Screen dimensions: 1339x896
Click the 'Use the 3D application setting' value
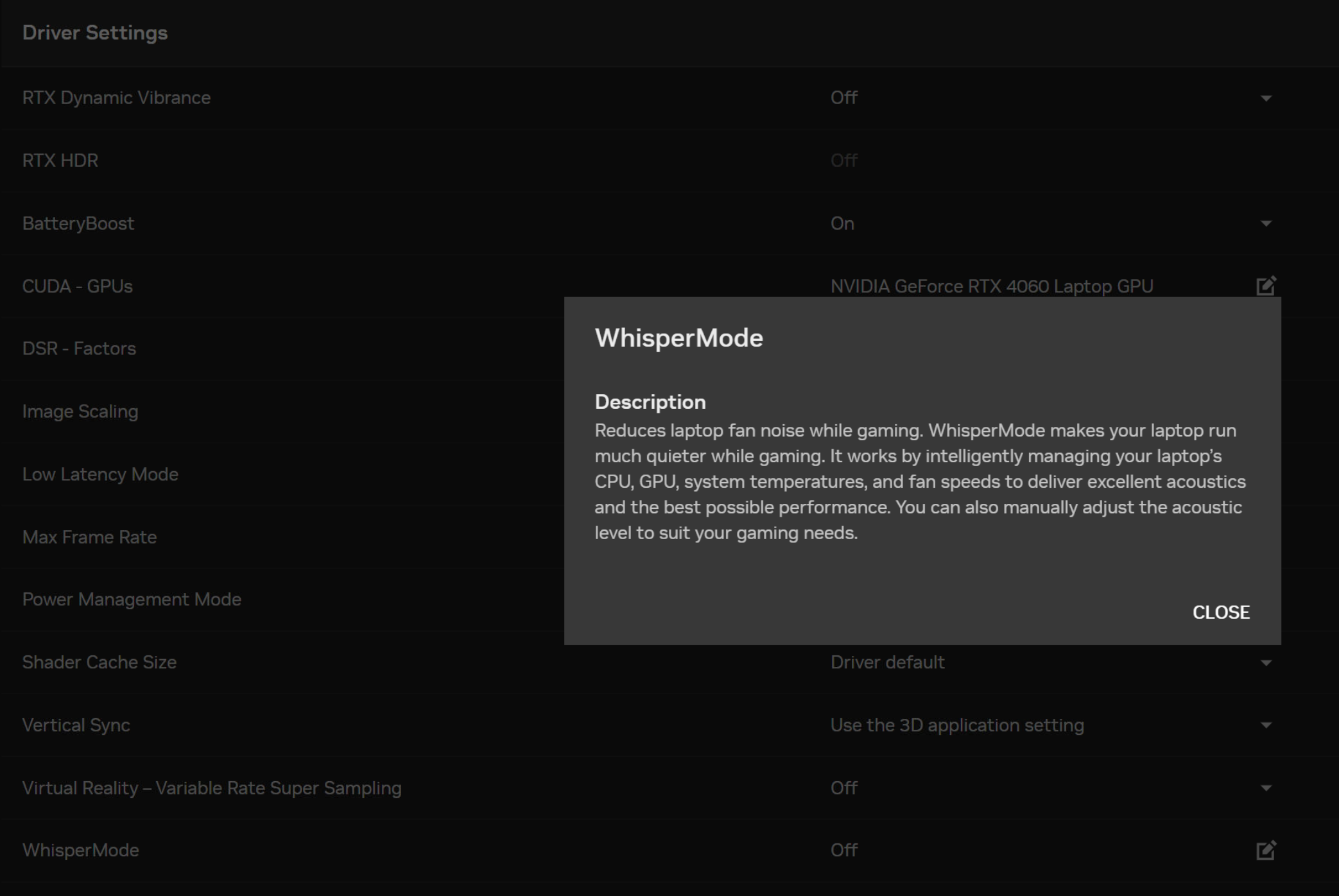coord(956,725)
